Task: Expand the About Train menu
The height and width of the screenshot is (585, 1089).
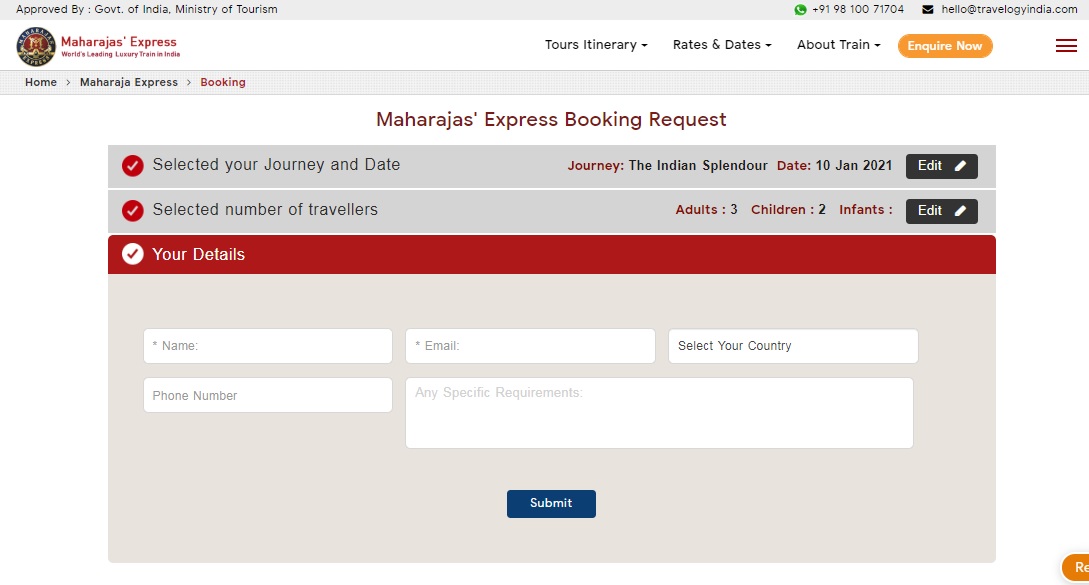Action: [838, 45]
